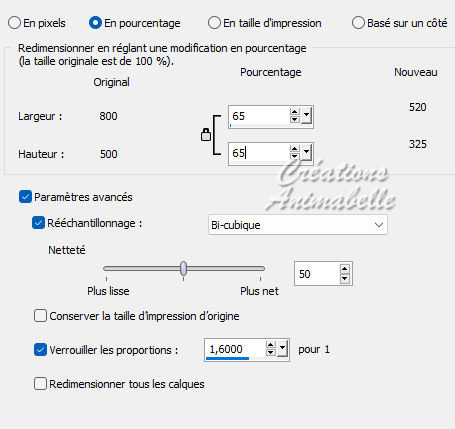Enable Conserver la taille d'impression d'origine

click(40, 316)
